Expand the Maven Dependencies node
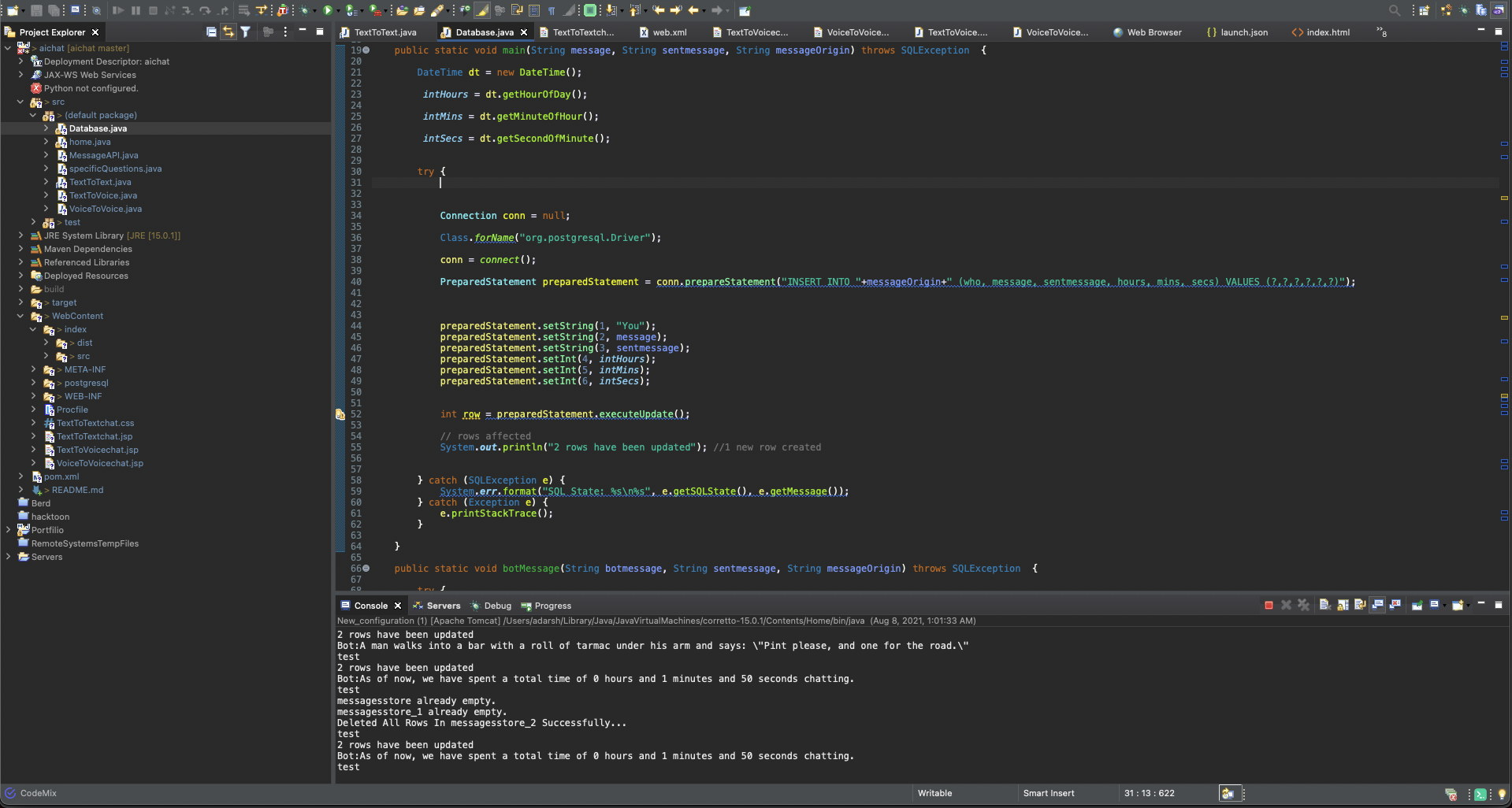1512x808 pixels. tap(20, 249)
